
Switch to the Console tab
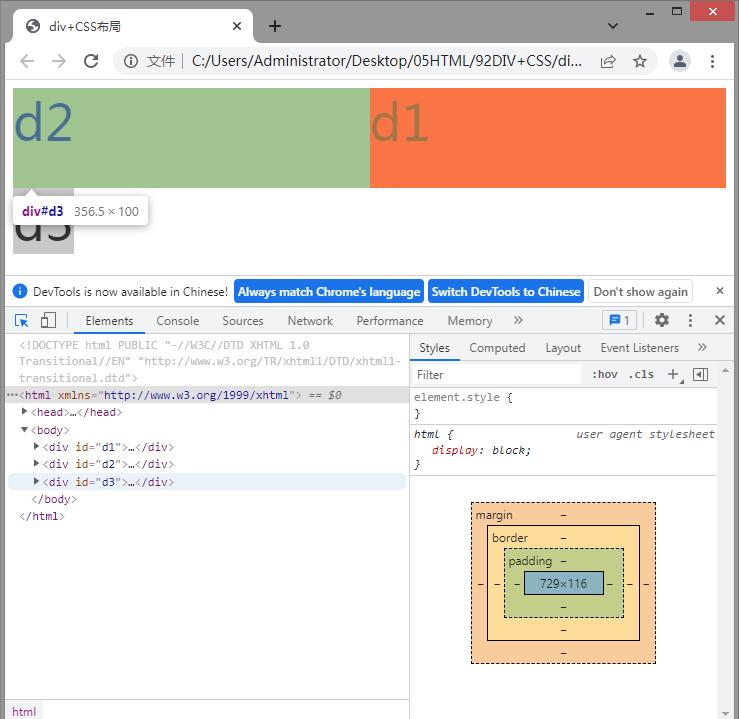click(x=177, y=321)
